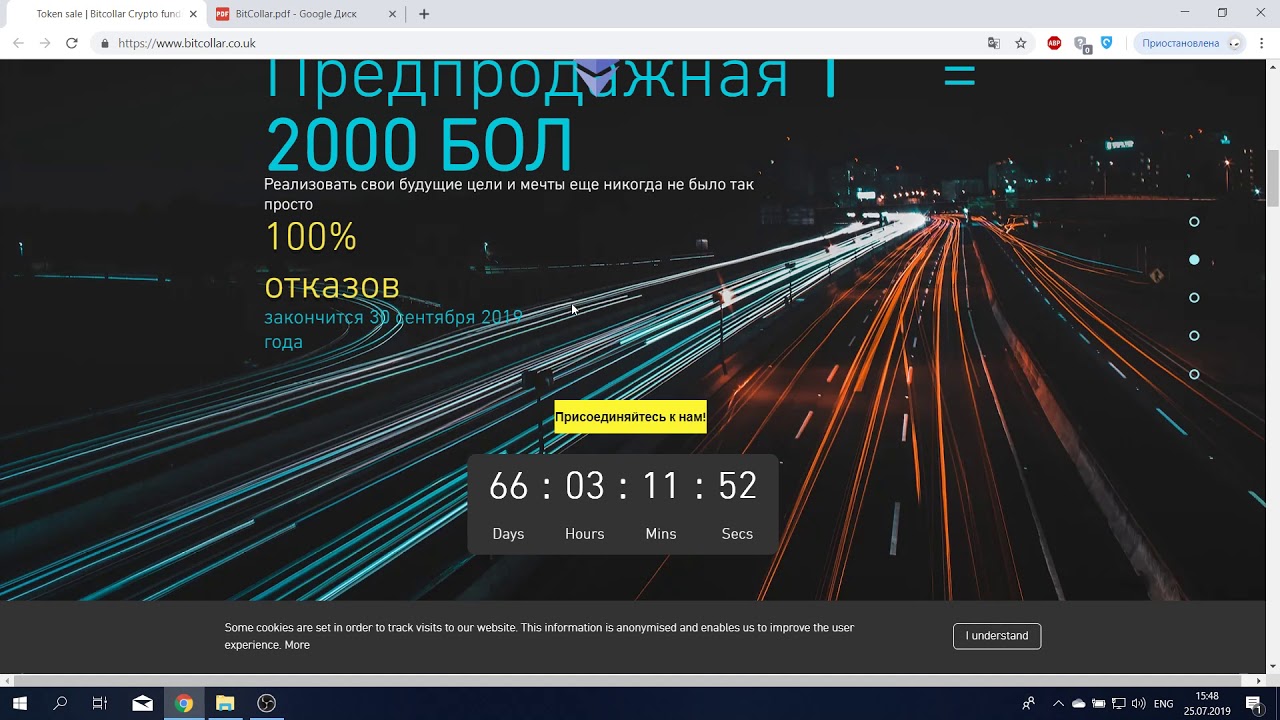Click the yellow 100% text
The image size is (1280, 720).
click(x=311, y=237)
